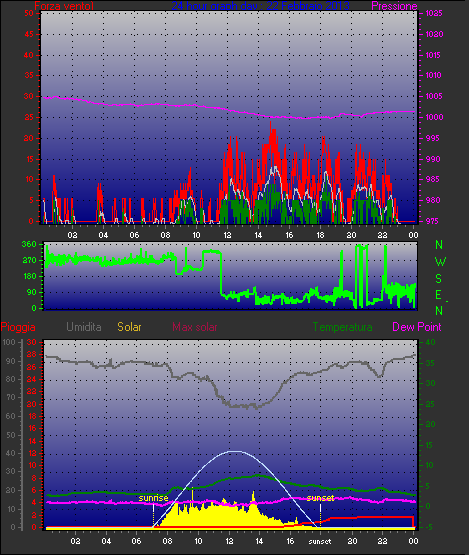Click humidity axis value 100
This screenshot has width=469, height=555.
click(8, 342)
